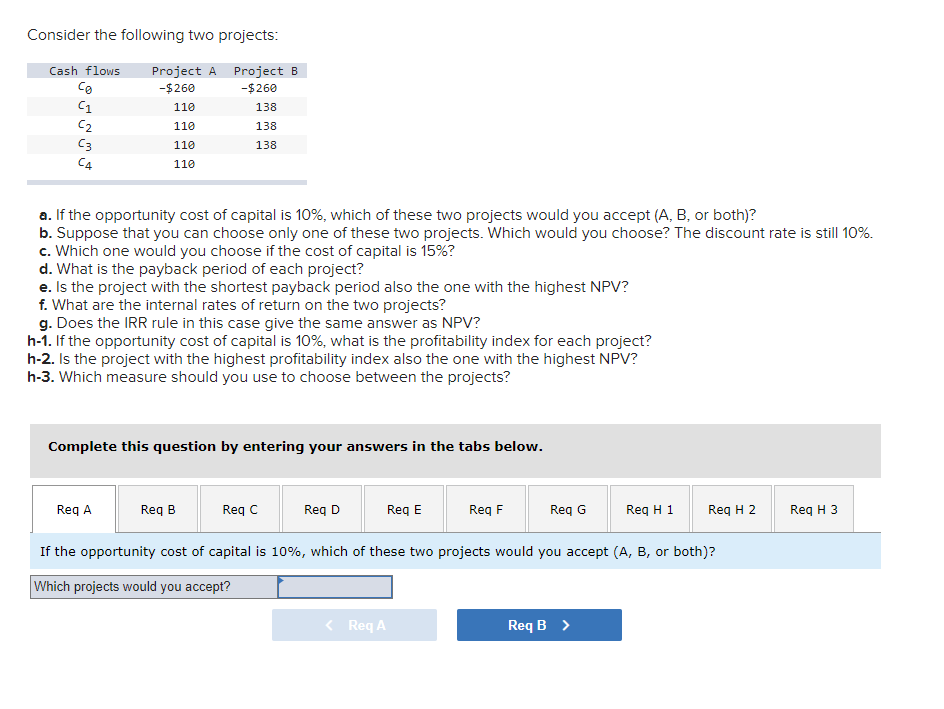Switch to the Req G tab
Image resolution: width=944 pixels, height=709 pixels.
coord(567,509)
